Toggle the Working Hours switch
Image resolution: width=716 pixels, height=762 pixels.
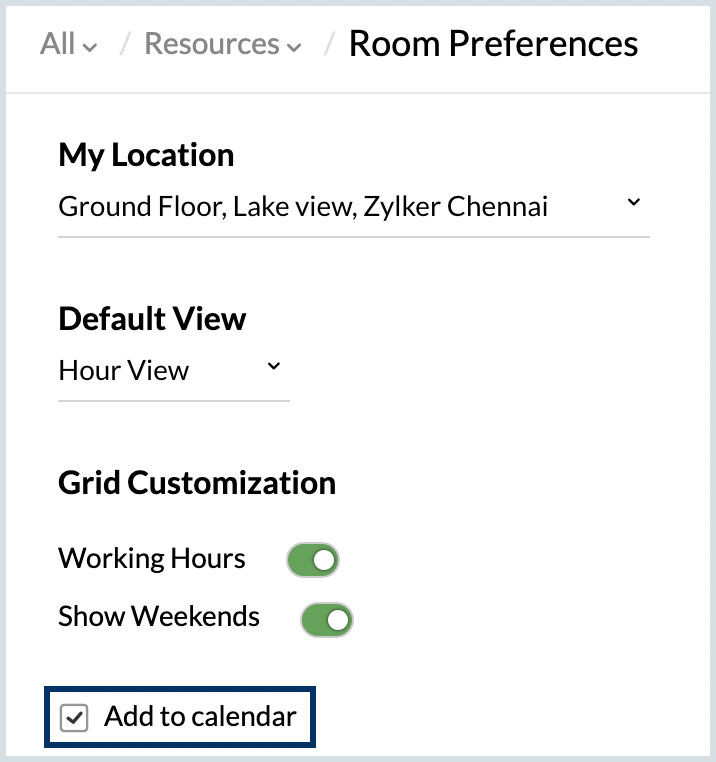[x=313, y=560]
